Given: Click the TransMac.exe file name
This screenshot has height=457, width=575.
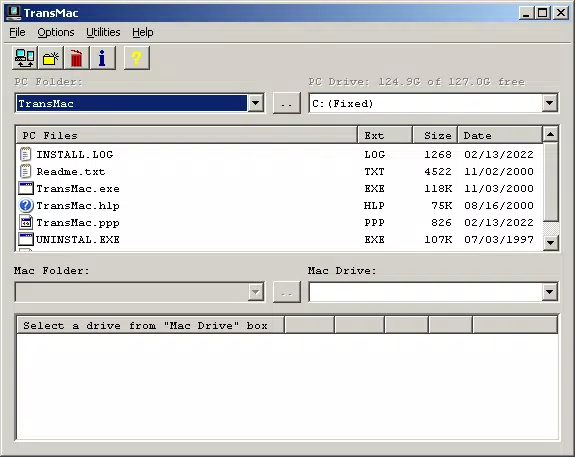Looking at the screenshot, I should click(78, 189).
